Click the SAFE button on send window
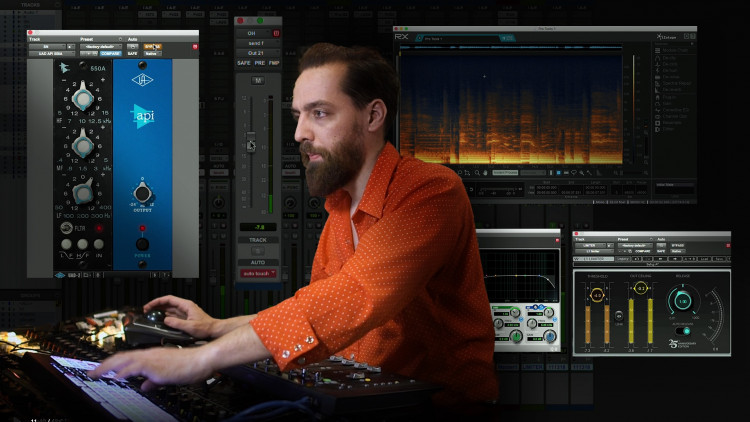The image size is (750, 422). pos(243,63)
